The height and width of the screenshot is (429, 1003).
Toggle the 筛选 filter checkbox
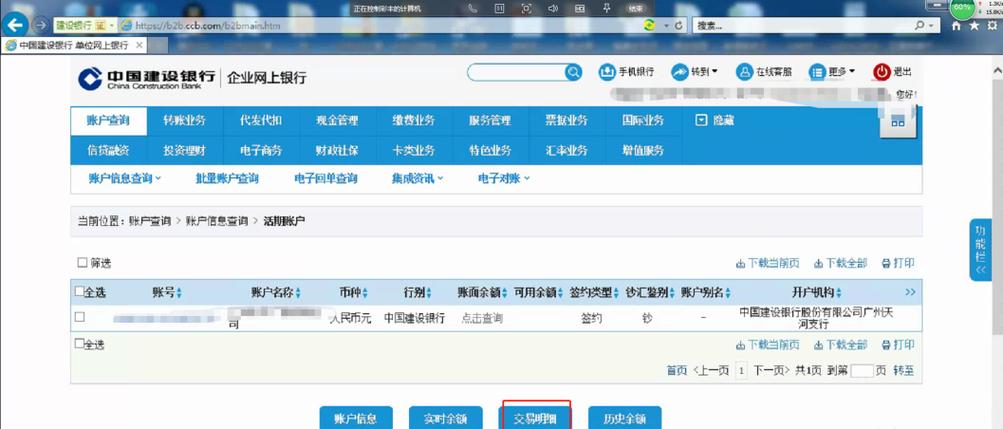tap(82, 263)
